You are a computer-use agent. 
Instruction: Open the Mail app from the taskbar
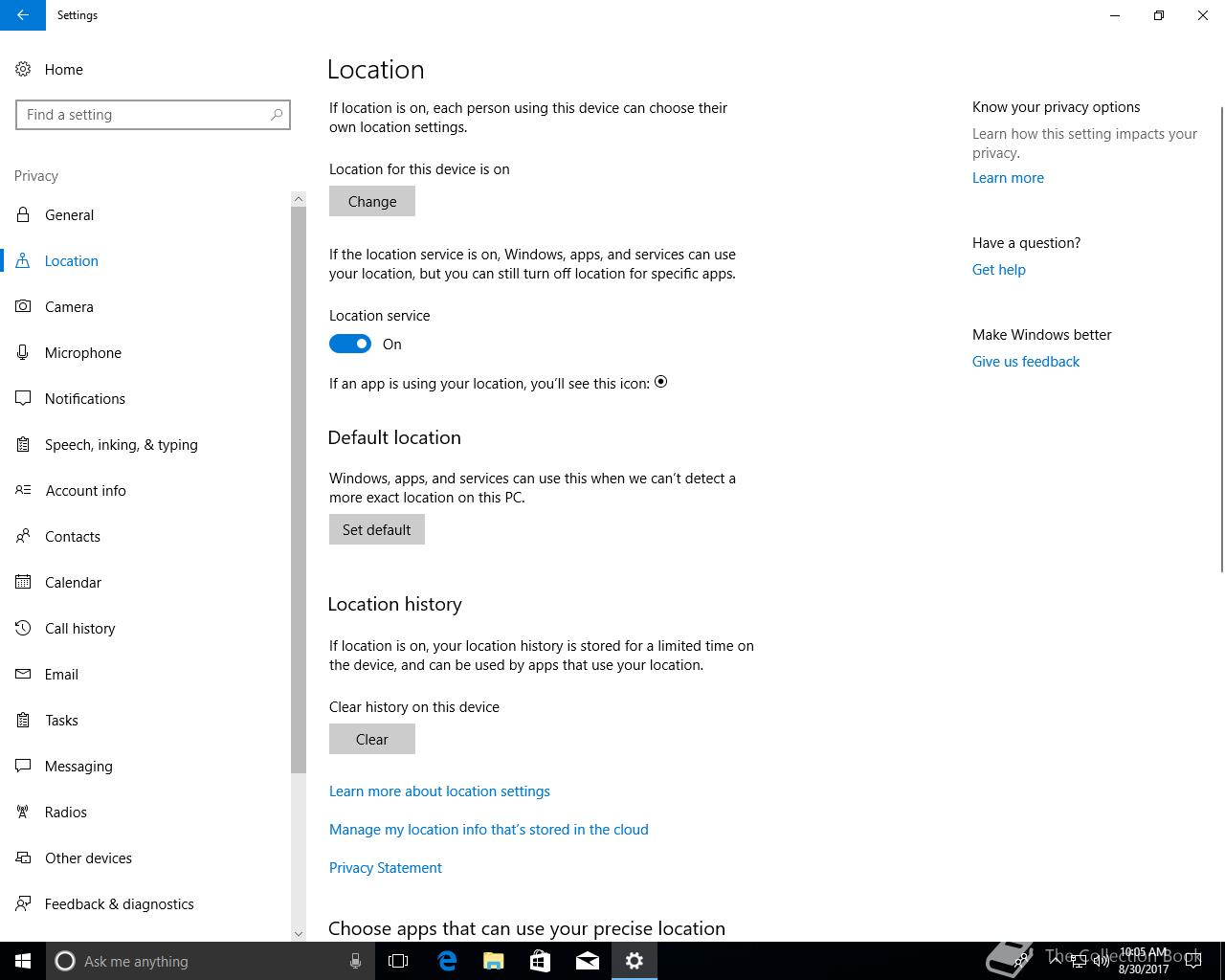coord(588,961)
